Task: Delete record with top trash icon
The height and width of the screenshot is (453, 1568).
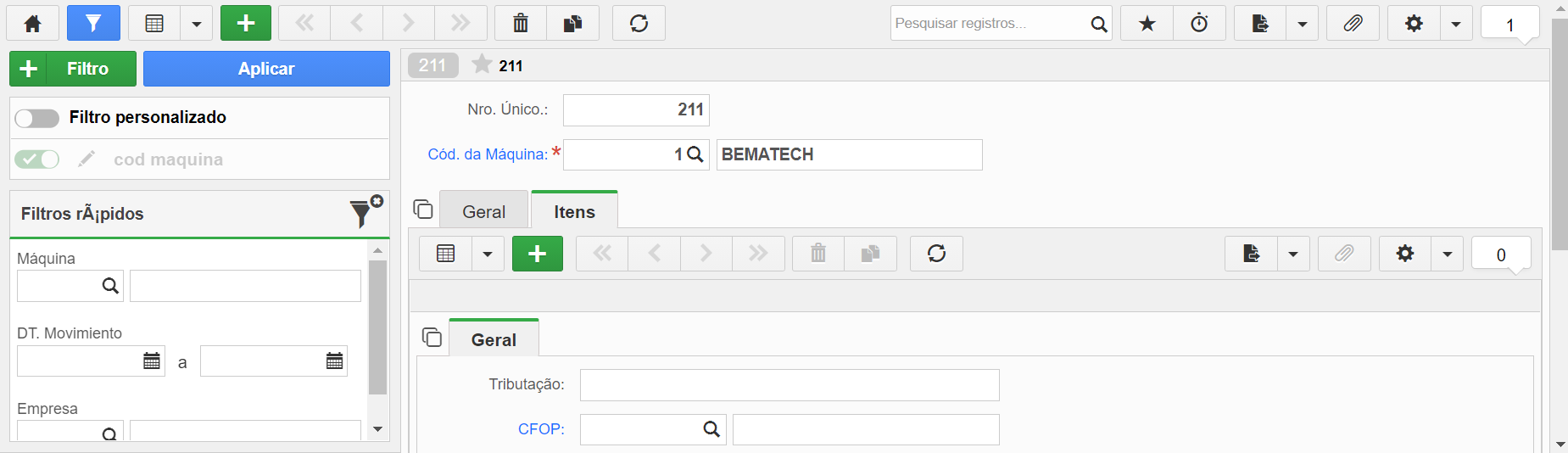Action: tap(521, 24)
